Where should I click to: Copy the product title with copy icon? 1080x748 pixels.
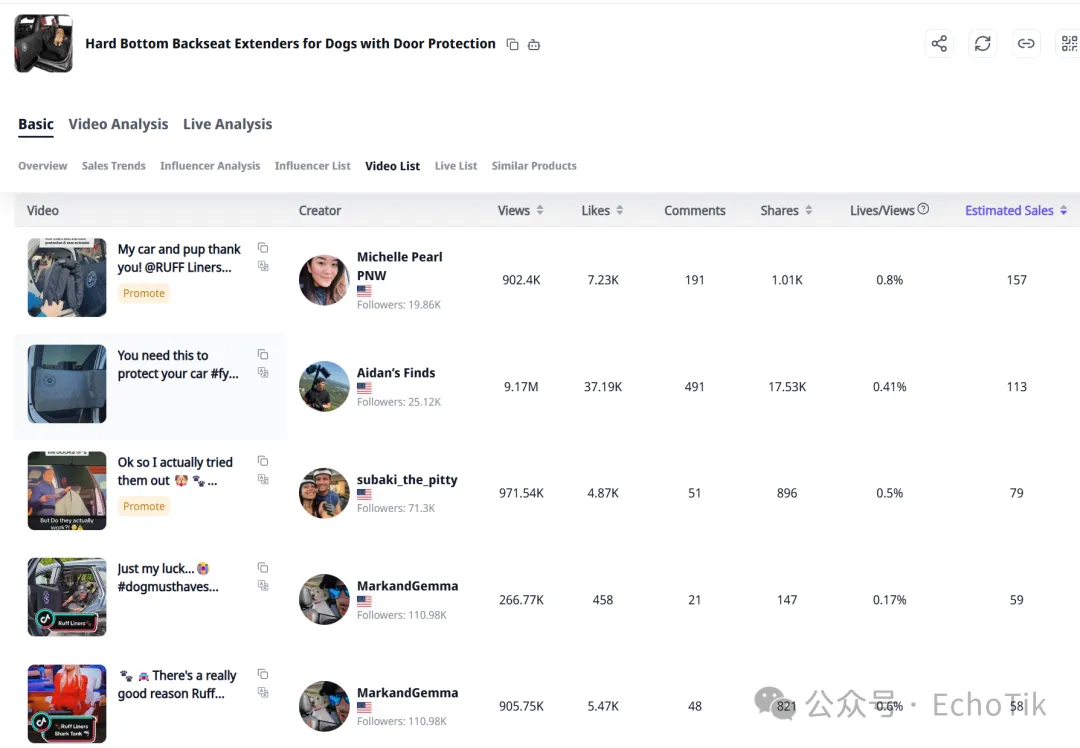(512, 44)
